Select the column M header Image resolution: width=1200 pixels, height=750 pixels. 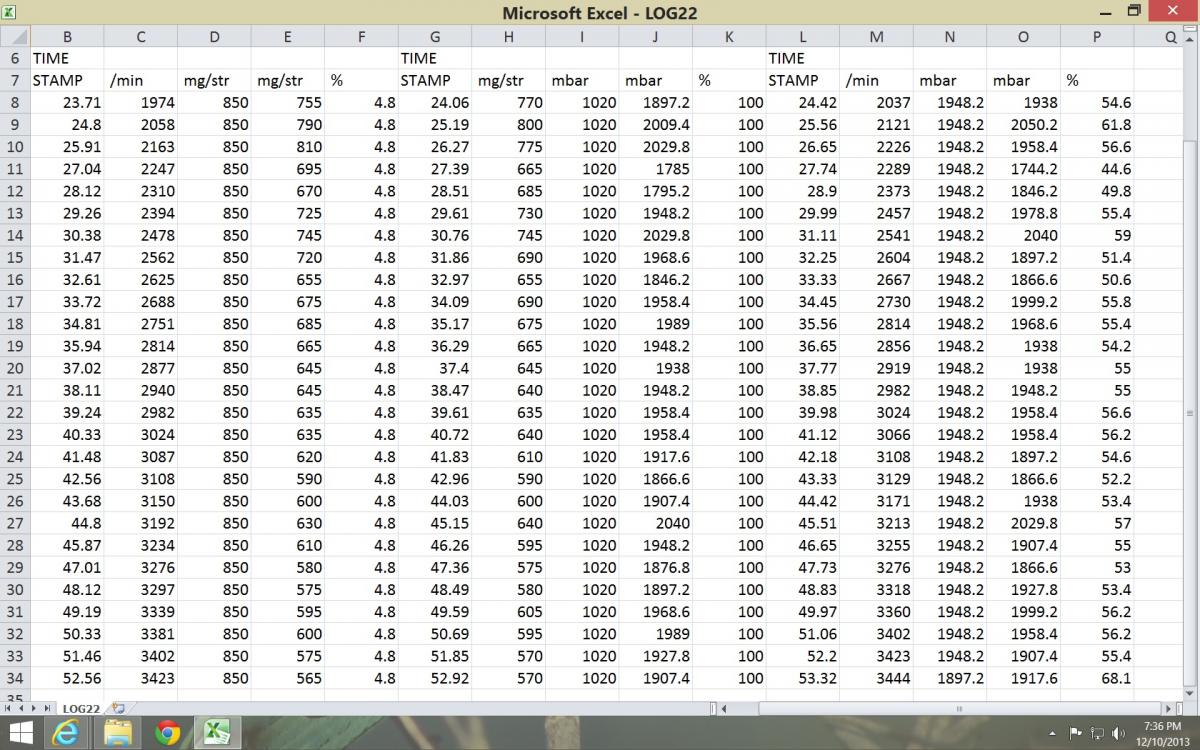[876, 37]
